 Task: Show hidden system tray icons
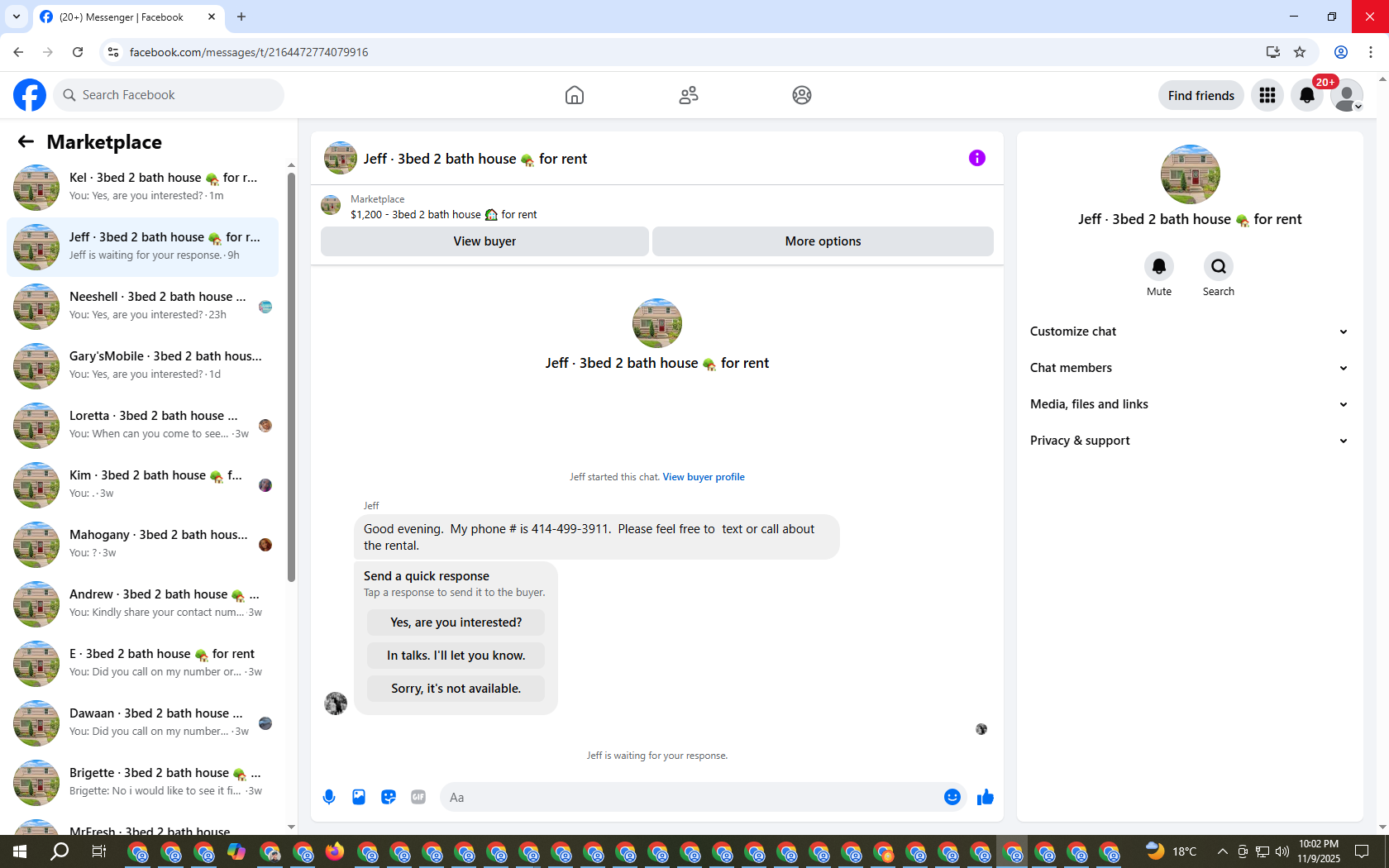(x=1222, y=851)
